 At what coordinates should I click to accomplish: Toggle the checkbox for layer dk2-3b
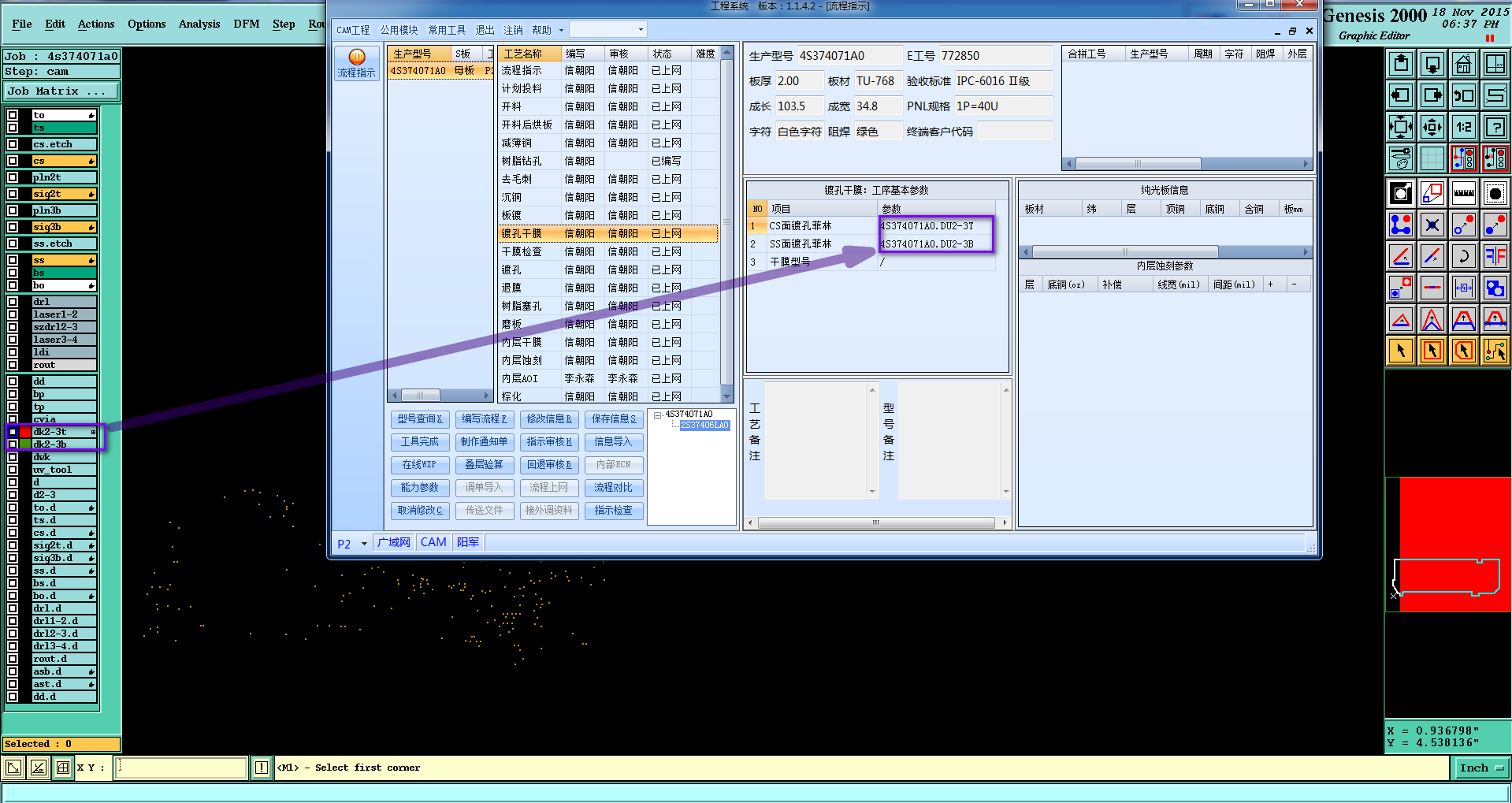13,444
